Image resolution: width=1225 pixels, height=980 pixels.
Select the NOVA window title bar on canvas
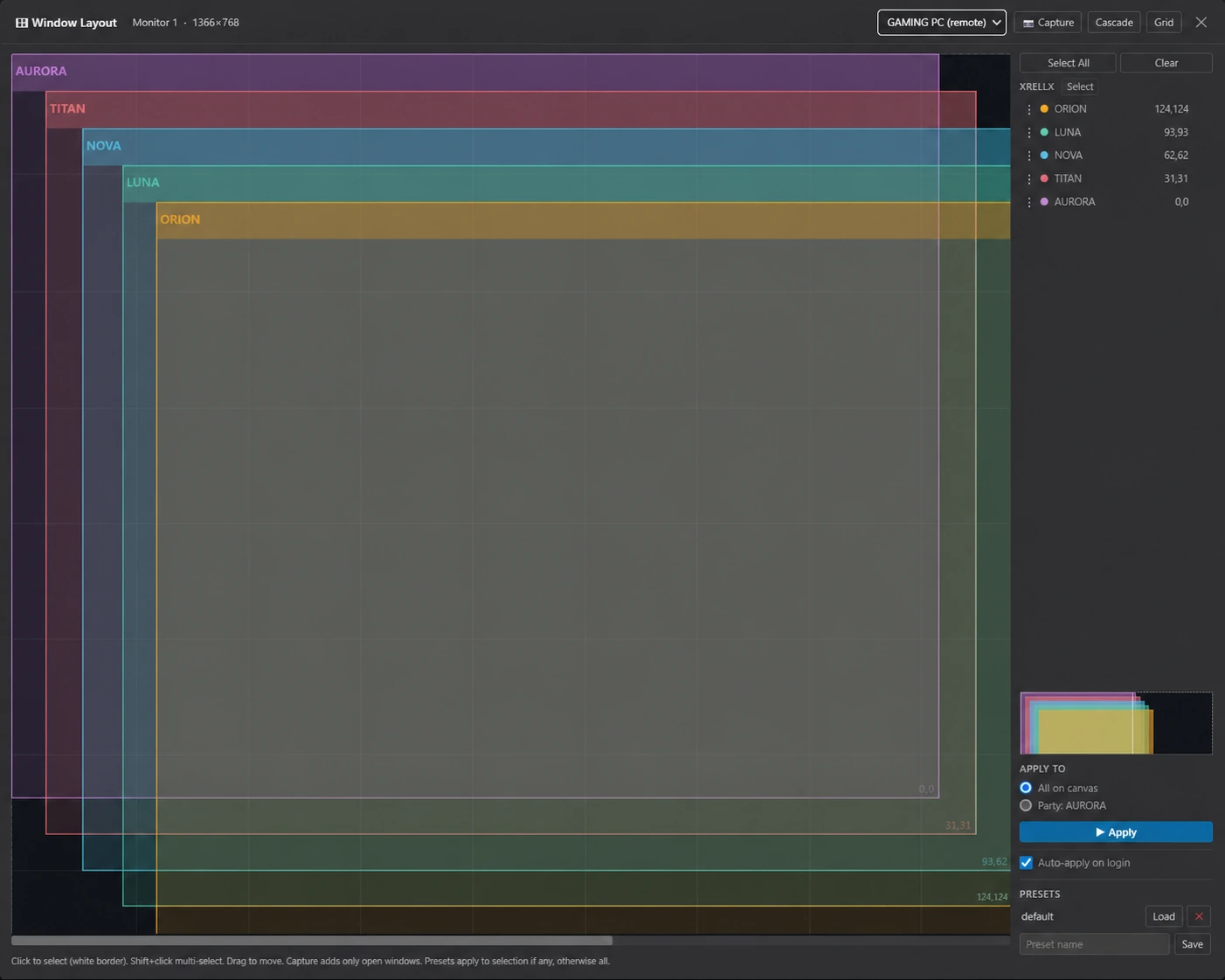(547, 147)
